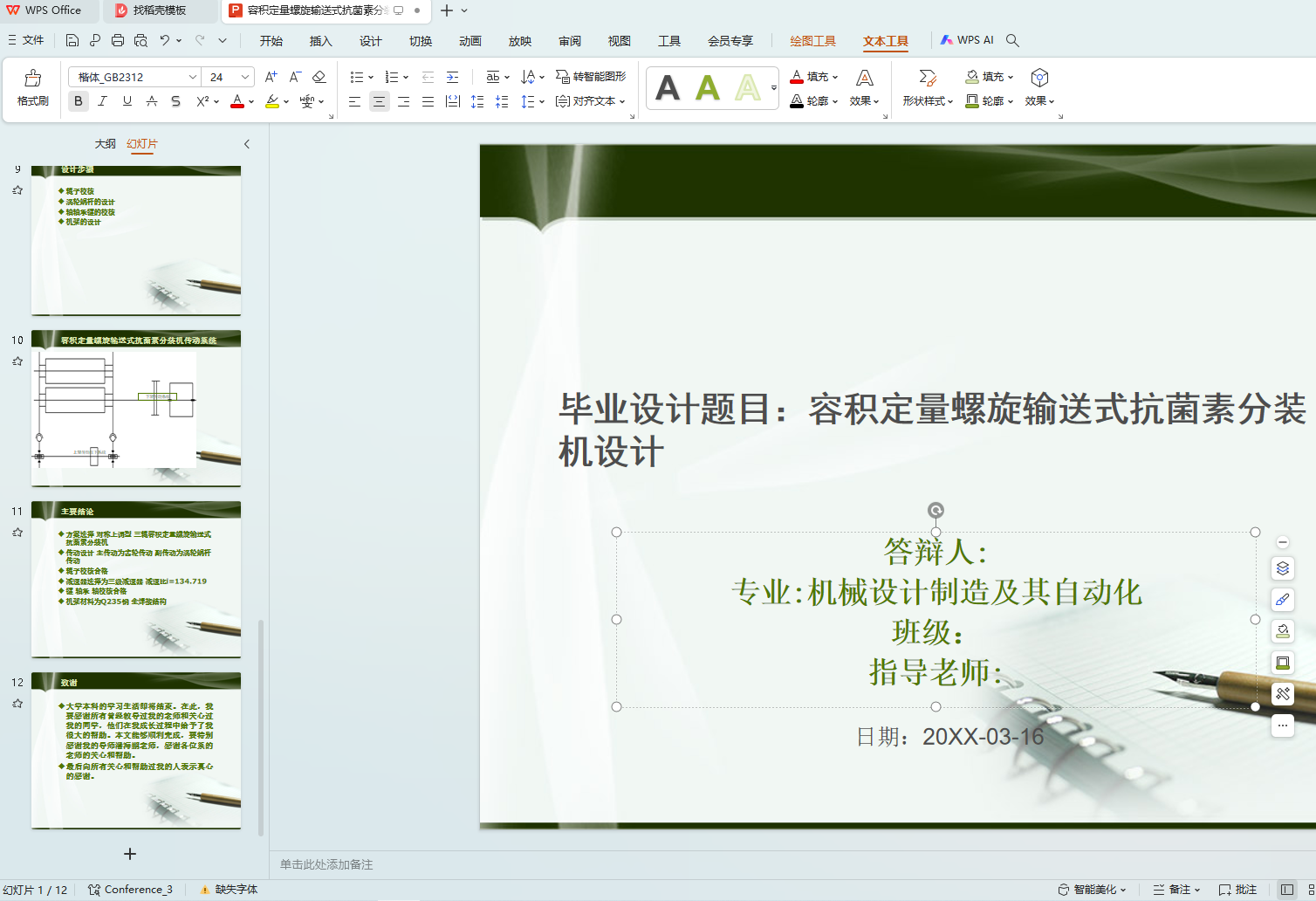Click the layers icon beside the text box

(x=1283, y=568)
